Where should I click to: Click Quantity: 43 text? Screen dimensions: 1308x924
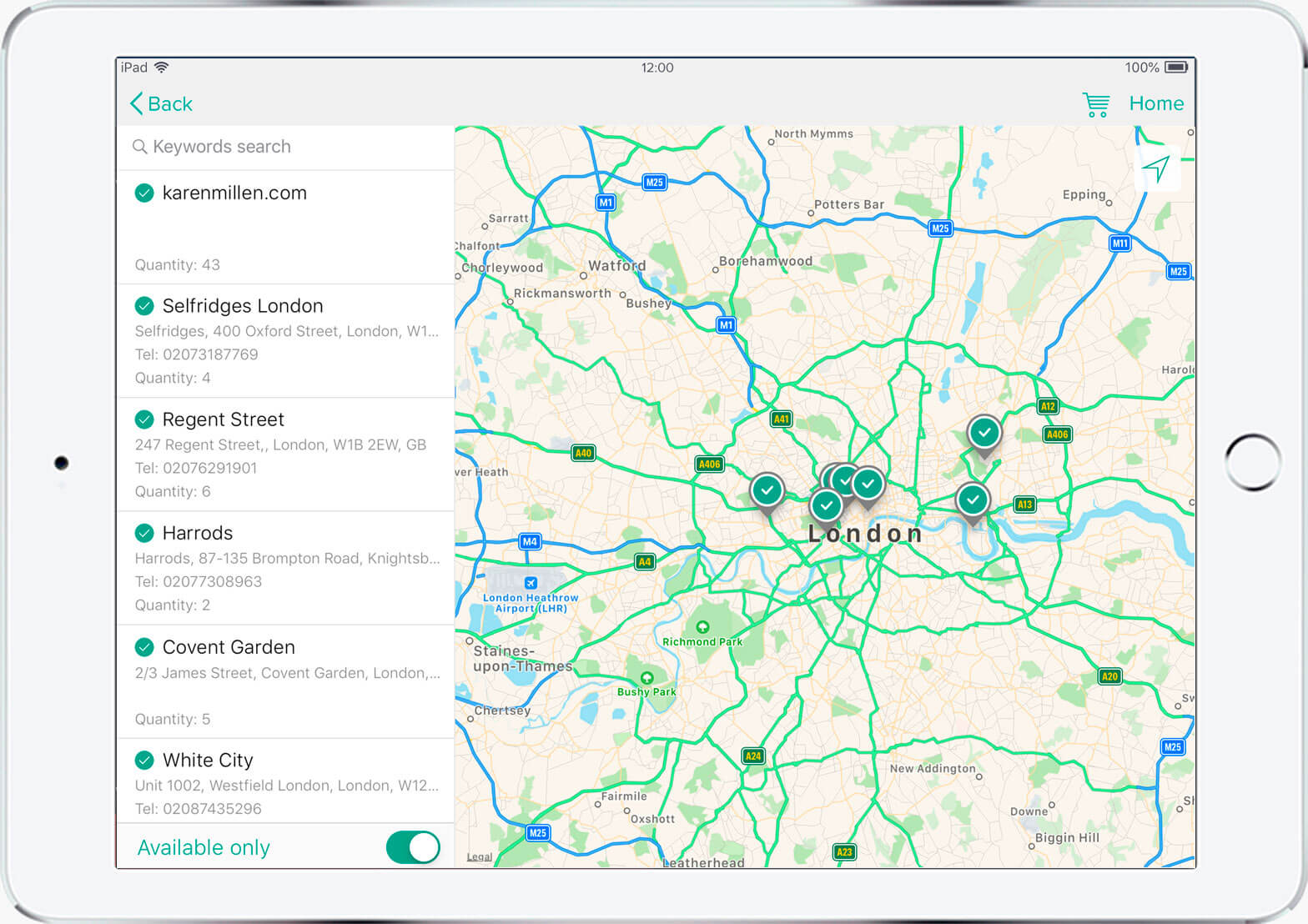[178, 264]
